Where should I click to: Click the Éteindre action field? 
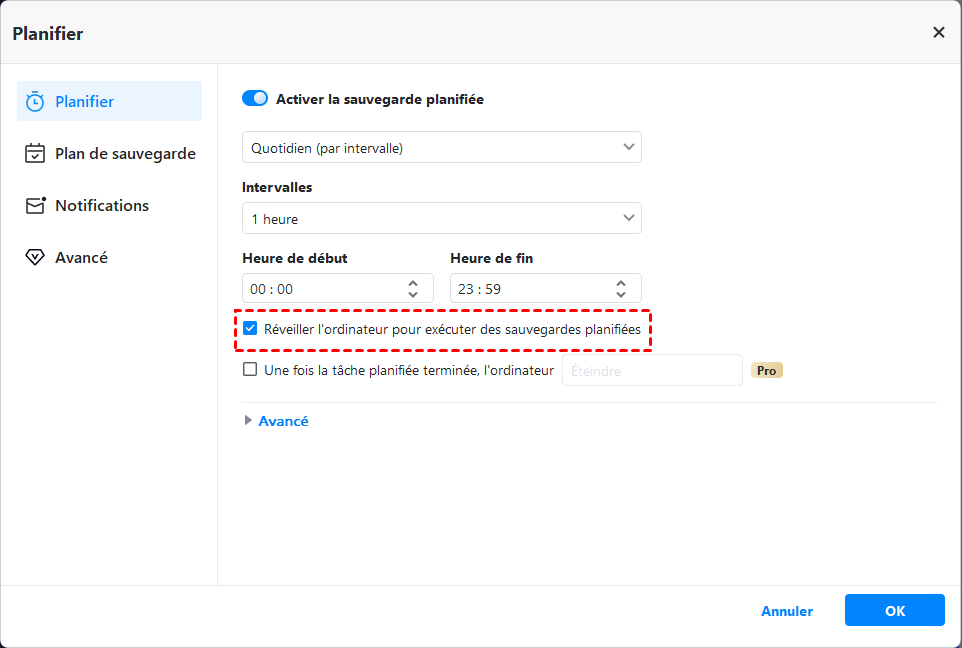pyautogui.click(x=651, y=370)
